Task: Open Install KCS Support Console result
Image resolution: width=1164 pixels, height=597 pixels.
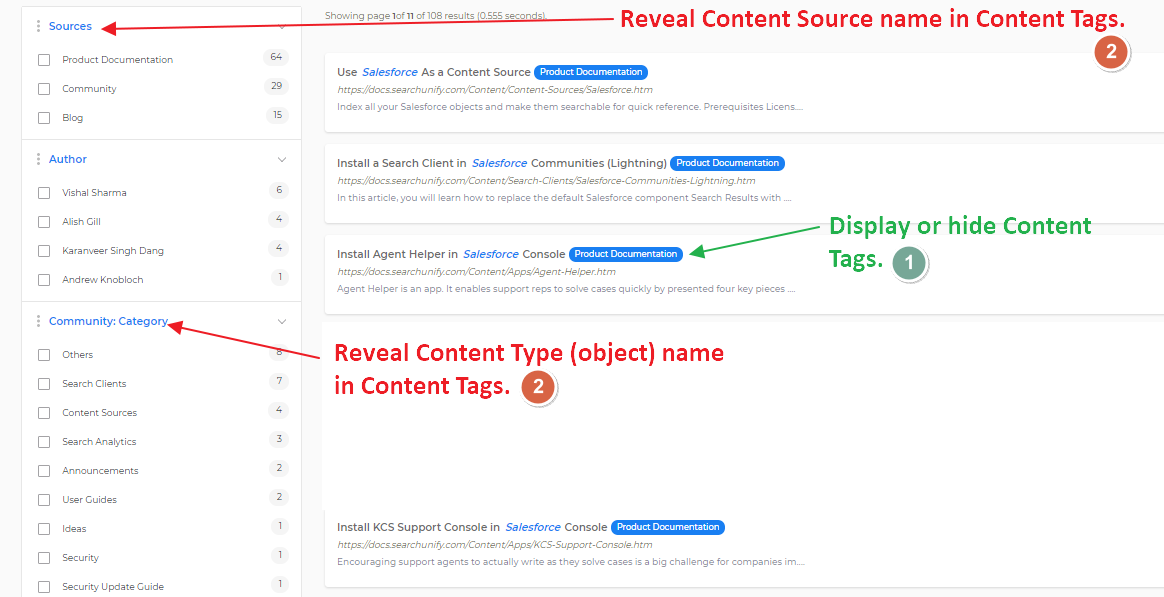Action: pos(471,527)
